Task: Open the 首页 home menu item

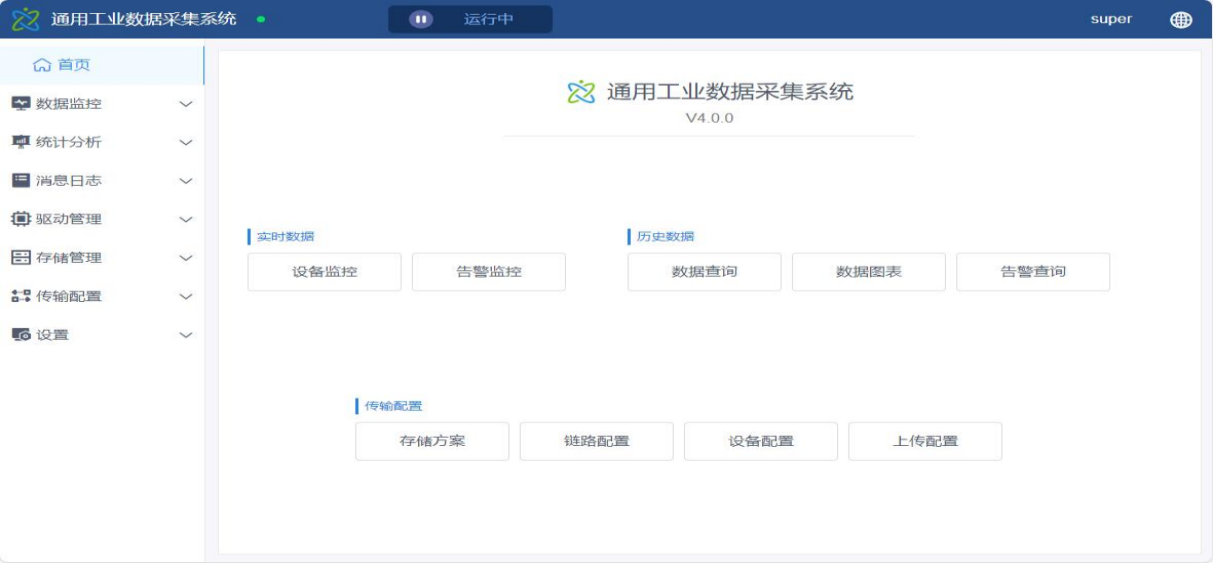Action: pyautogui.click(x=62, y=65)
